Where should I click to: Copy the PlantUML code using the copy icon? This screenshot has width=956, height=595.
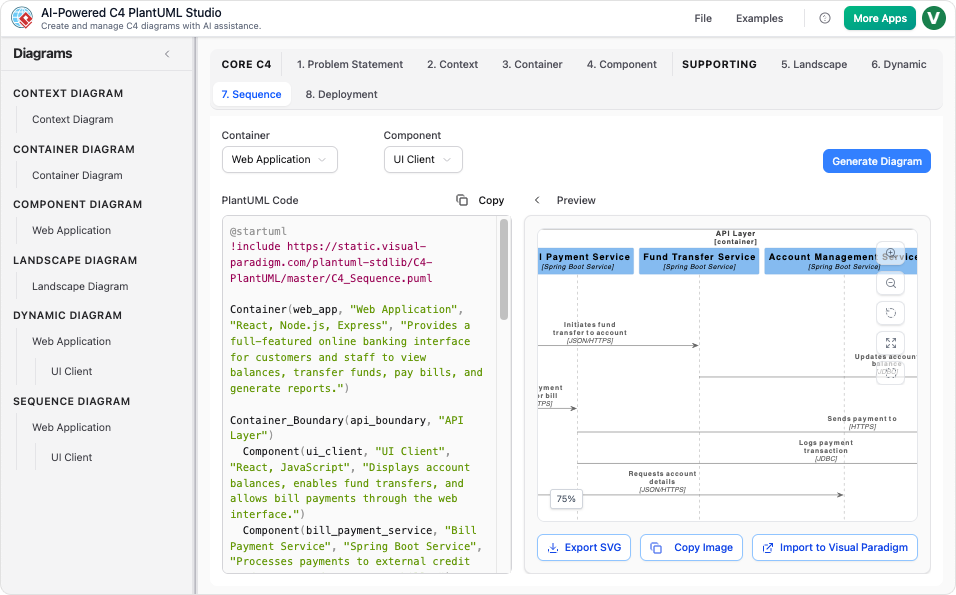(461, 200)
